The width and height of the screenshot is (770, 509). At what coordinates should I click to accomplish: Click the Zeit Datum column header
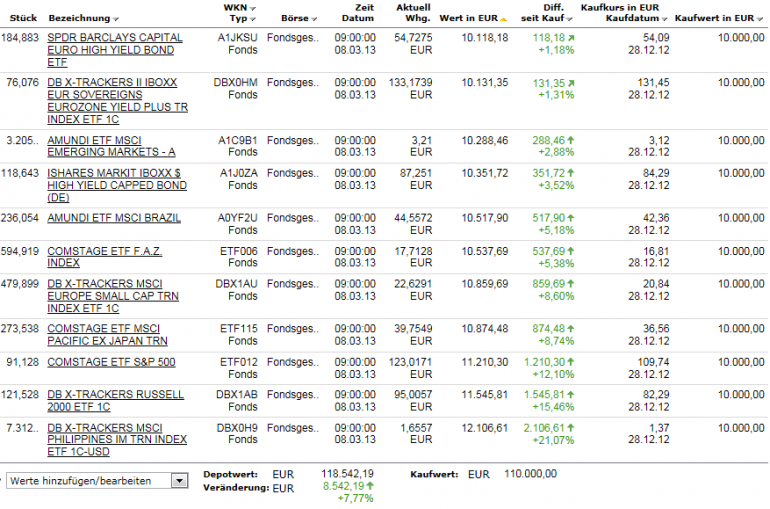pyautogui.click(x=358, y=13)
